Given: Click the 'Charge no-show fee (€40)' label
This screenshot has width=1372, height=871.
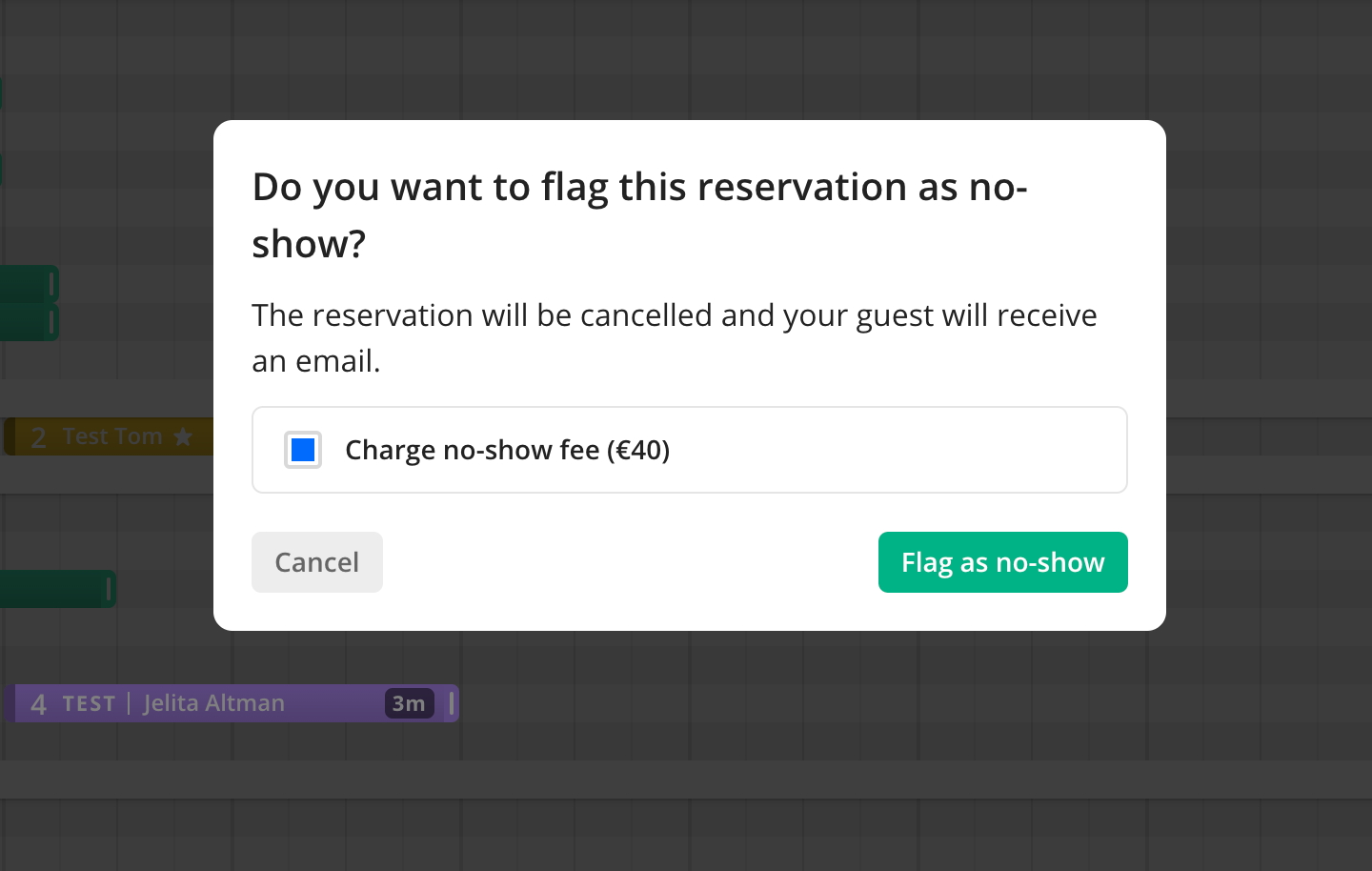Looking at the screenshot, I should coord(508,450).
